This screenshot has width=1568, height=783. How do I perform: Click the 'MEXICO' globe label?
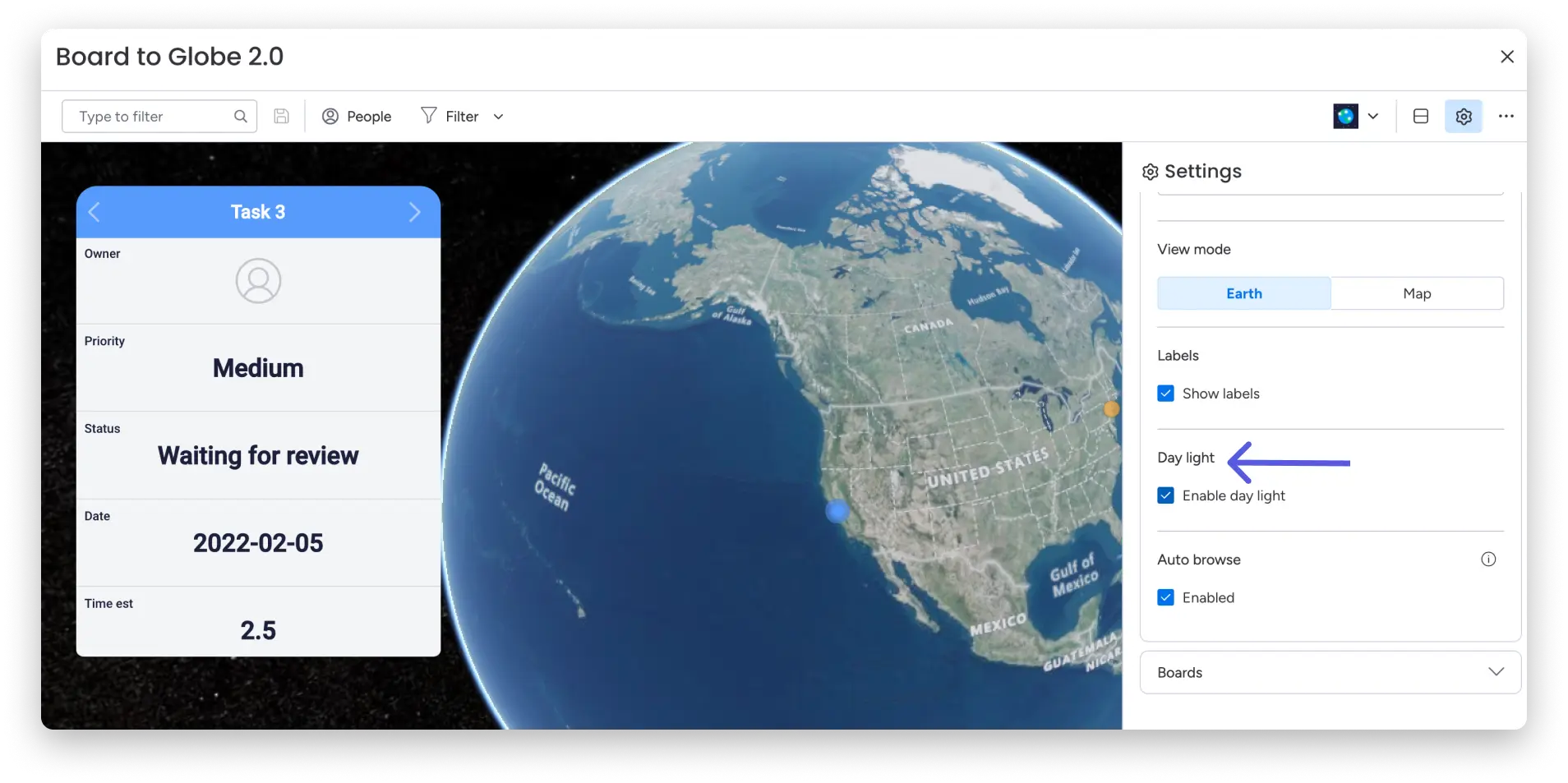pyautogui.click(x=998, y=624)
